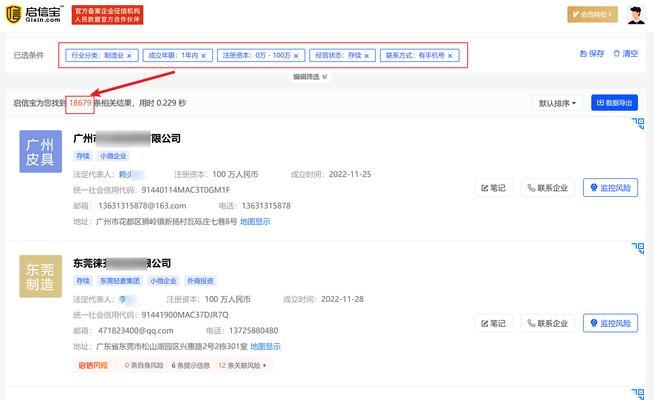Add a note to the Guangzhou company
The image size is (654, 400).
(x=494, y=188)
